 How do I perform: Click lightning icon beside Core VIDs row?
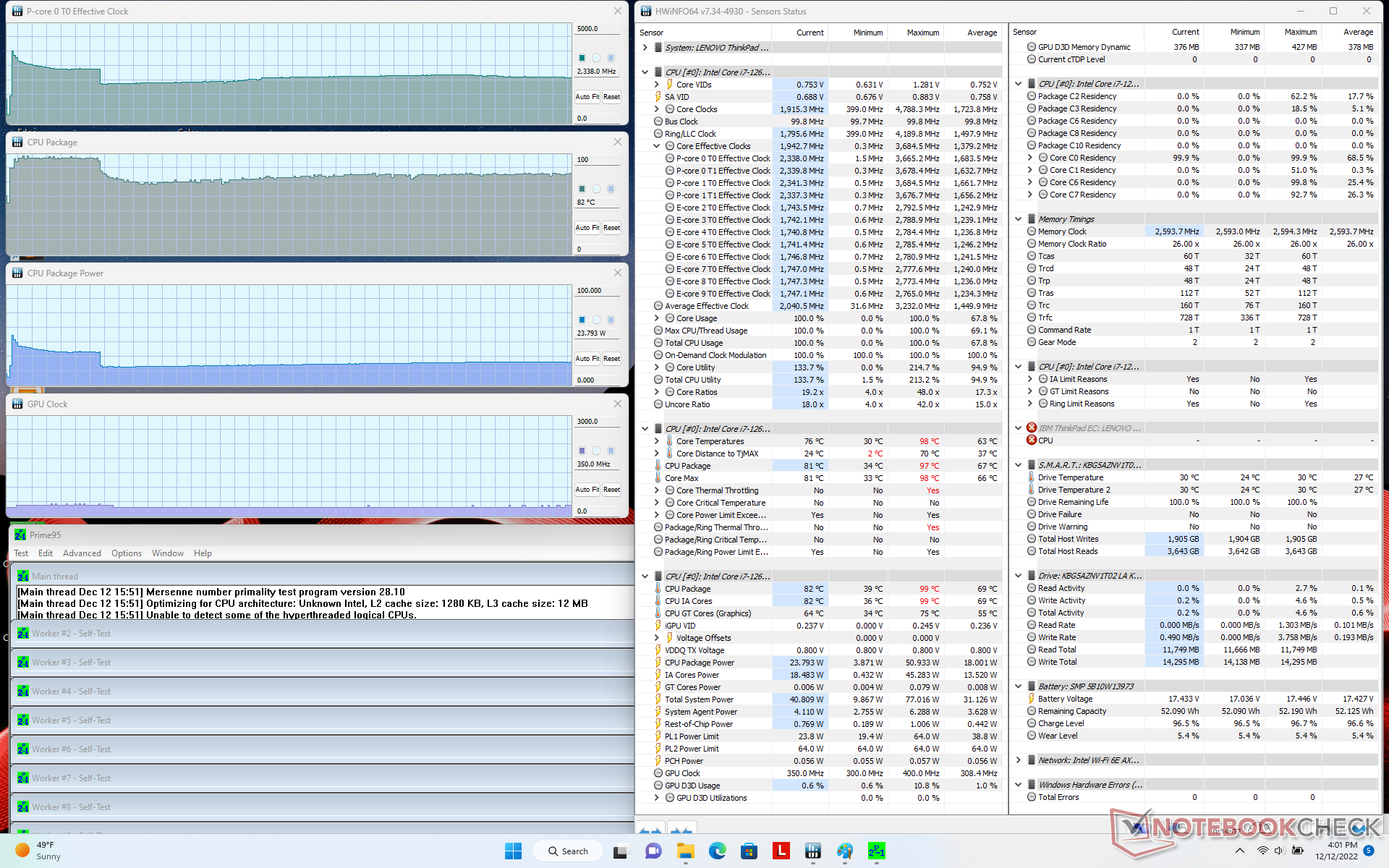[669, 85]
